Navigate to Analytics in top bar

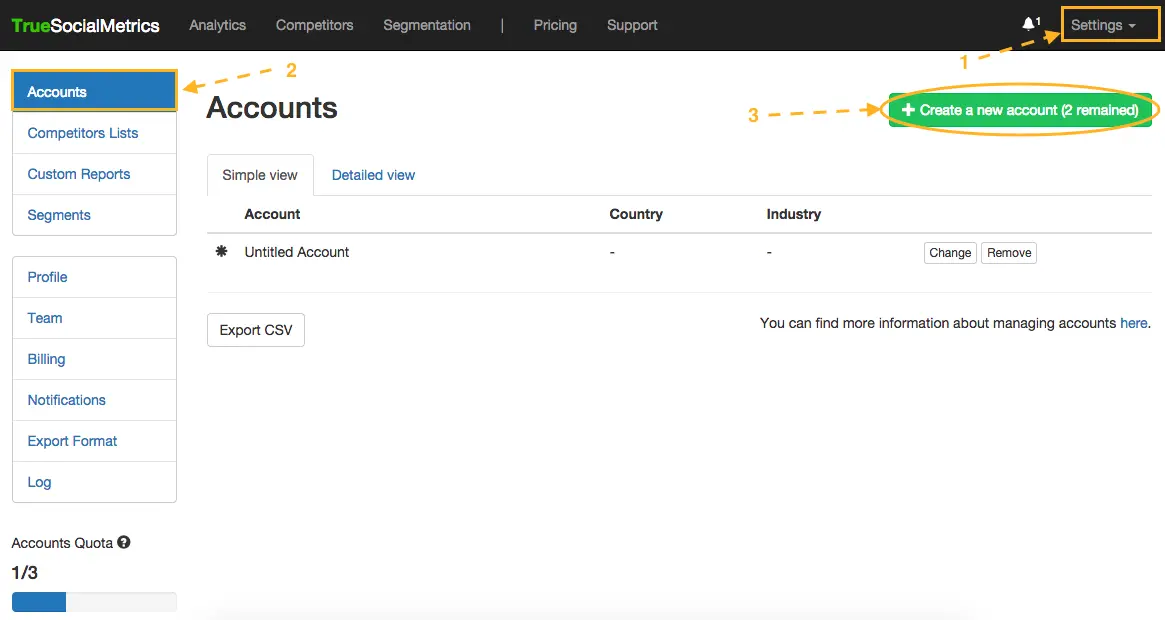coord(217,25)
